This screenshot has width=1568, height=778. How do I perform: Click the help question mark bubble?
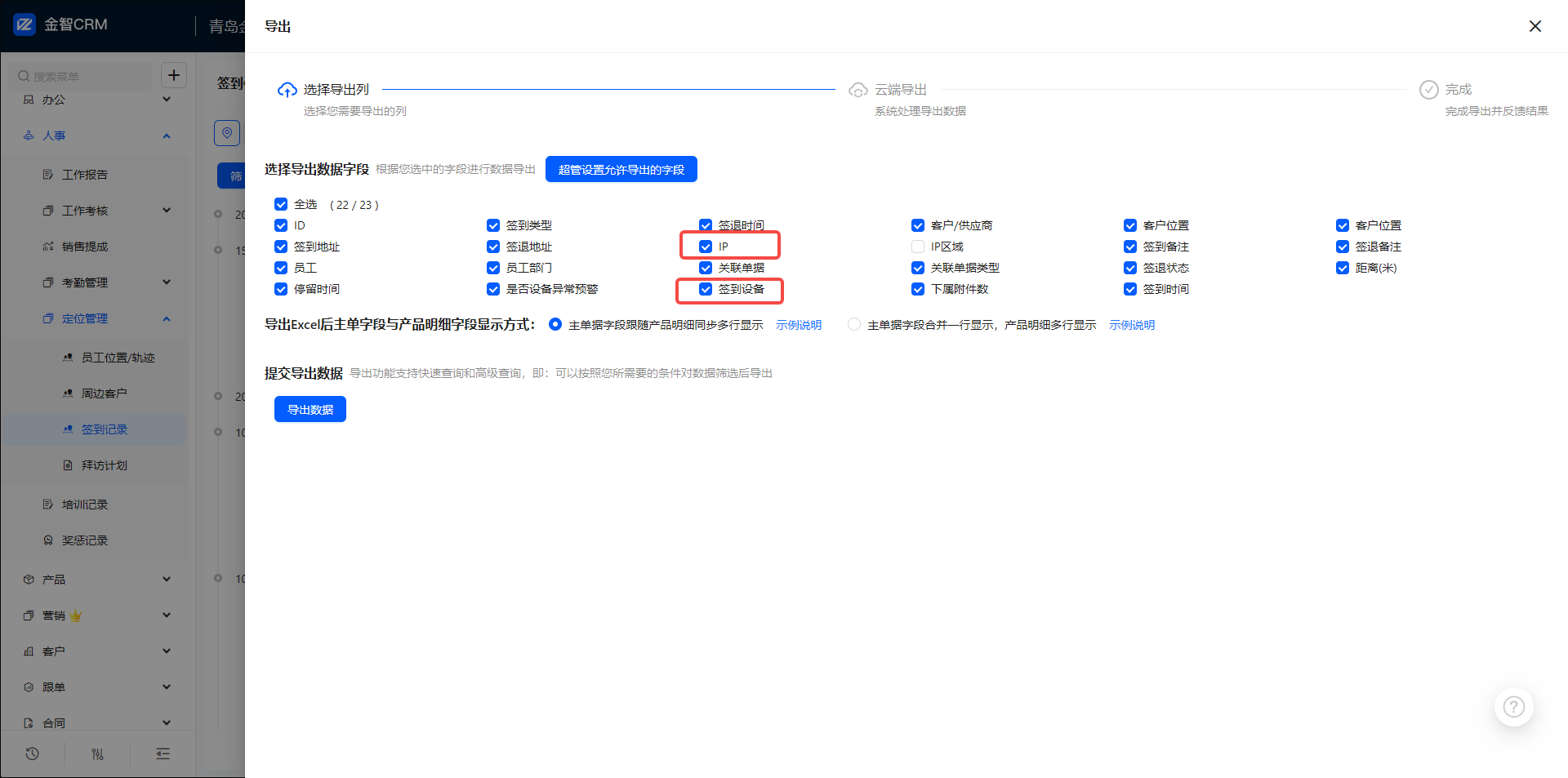click(x=1514, y=707)
